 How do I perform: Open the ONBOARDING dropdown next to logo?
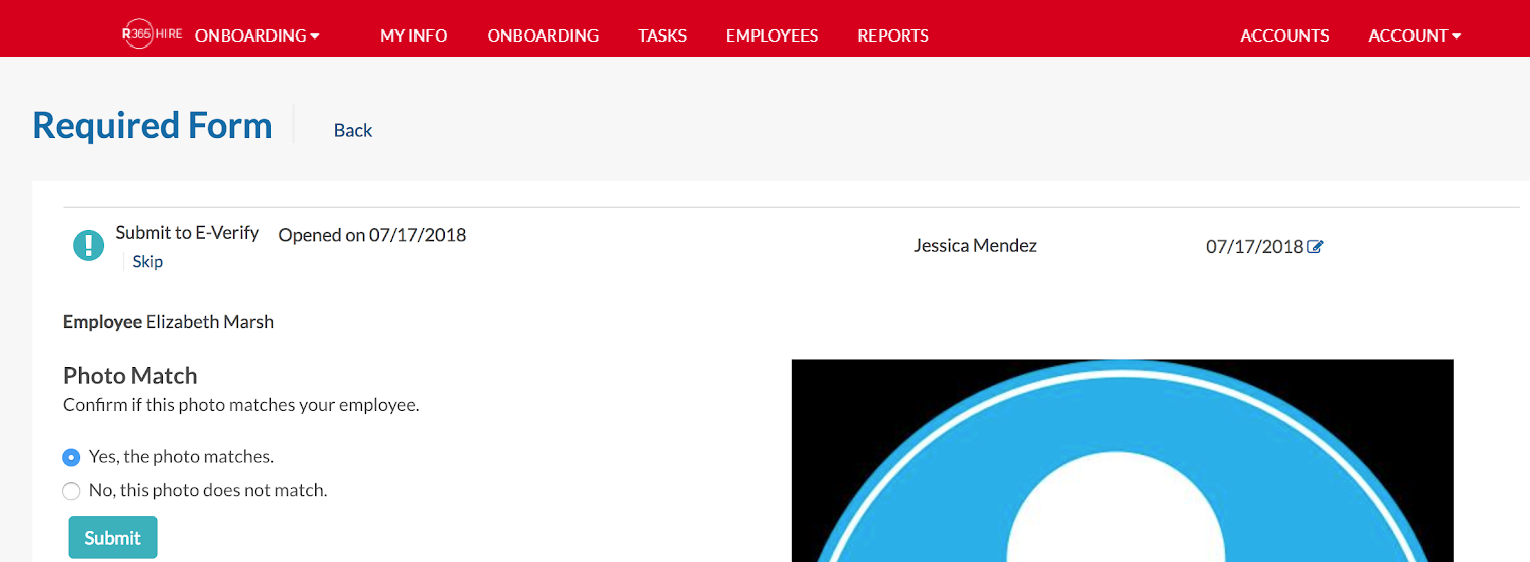[257, 36]
